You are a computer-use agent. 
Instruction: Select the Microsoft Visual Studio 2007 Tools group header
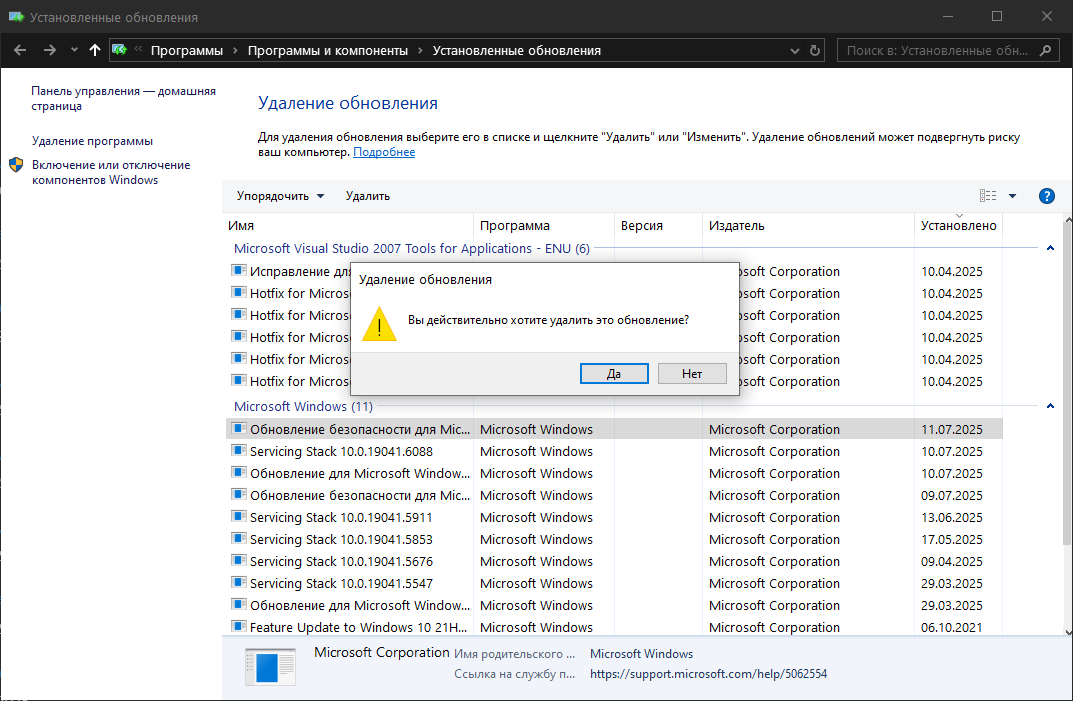[411, 248]
